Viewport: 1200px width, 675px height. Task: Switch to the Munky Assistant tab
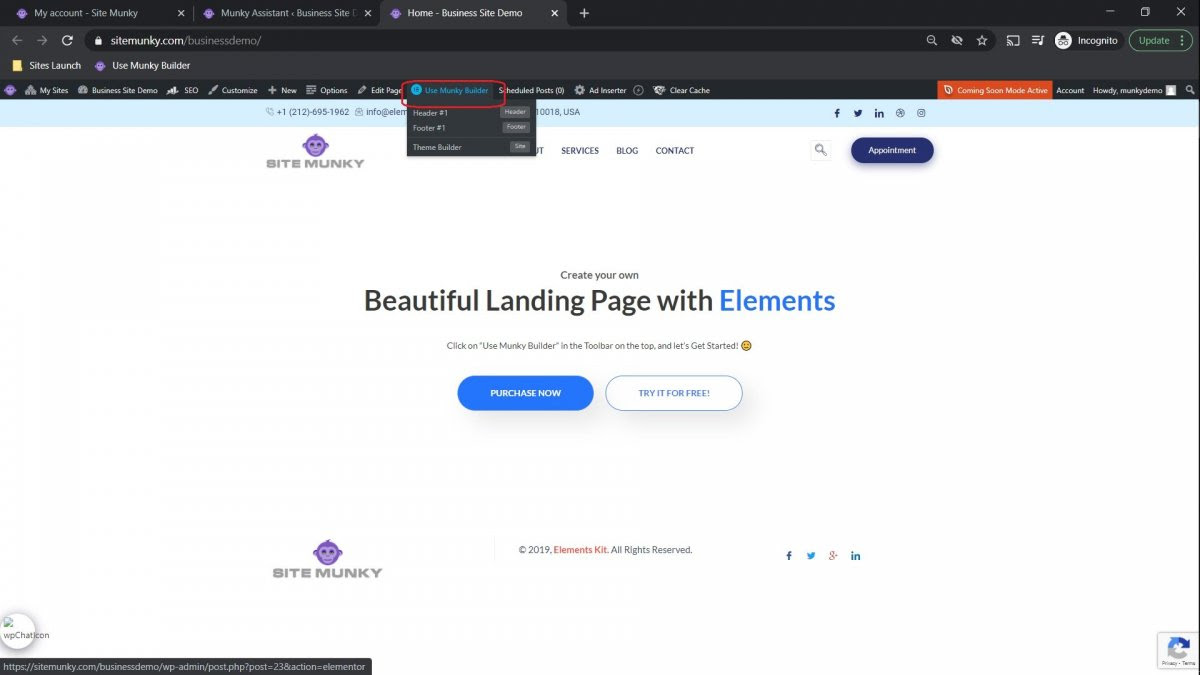[287, 13]
